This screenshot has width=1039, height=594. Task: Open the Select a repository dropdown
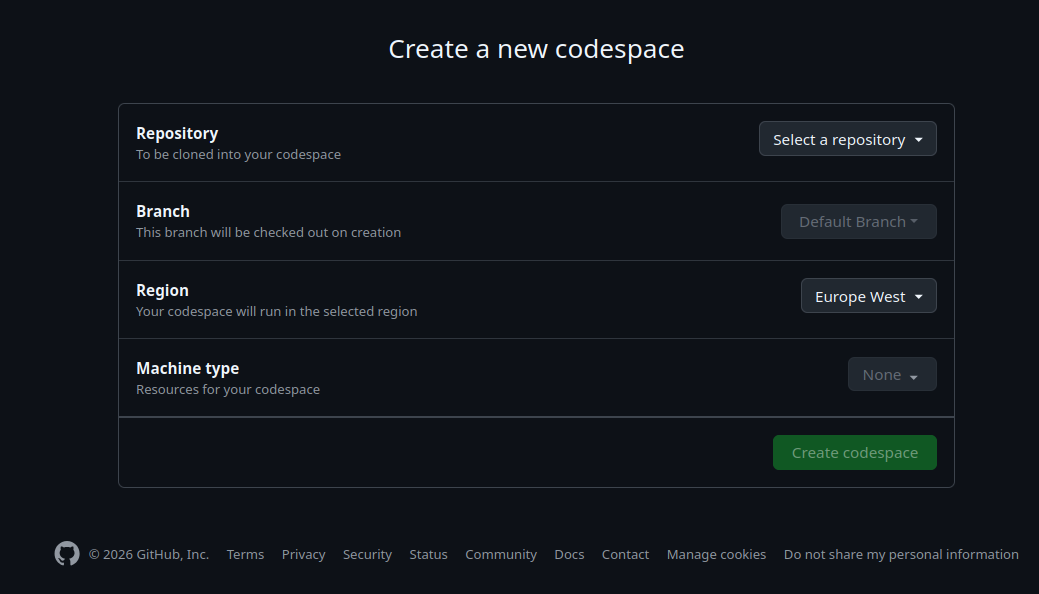(847, 140)
